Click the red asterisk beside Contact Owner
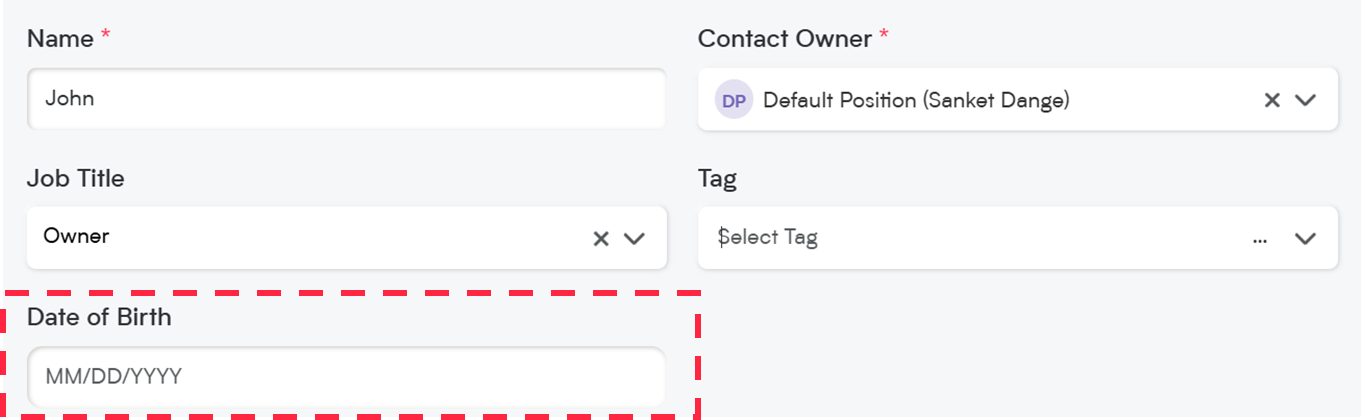This screenshot has height=420, width=1361. tap(883, 36)
